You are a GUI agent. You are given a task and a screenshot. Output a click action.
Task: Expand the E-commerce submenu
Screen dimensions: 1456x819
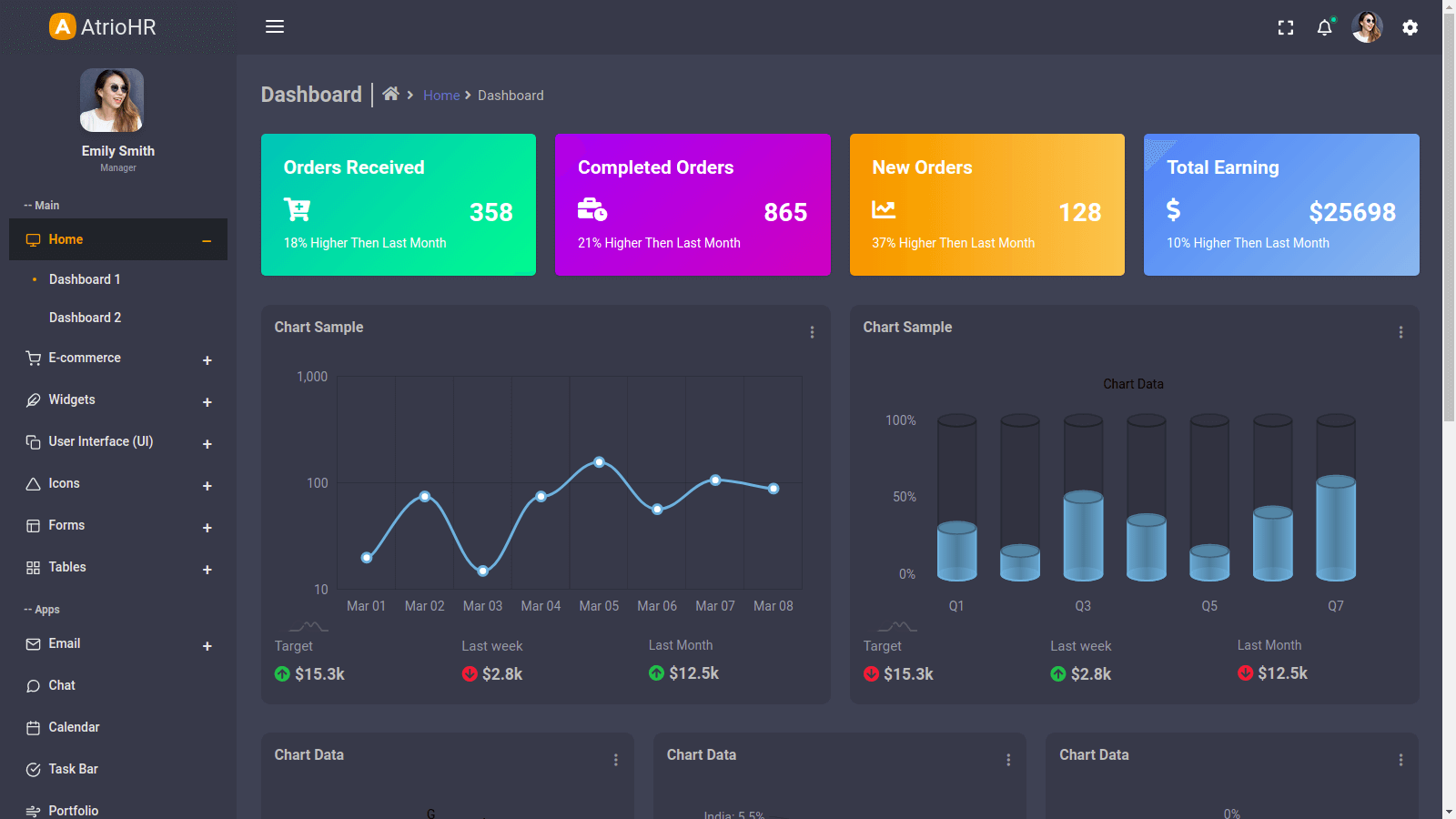207,360
